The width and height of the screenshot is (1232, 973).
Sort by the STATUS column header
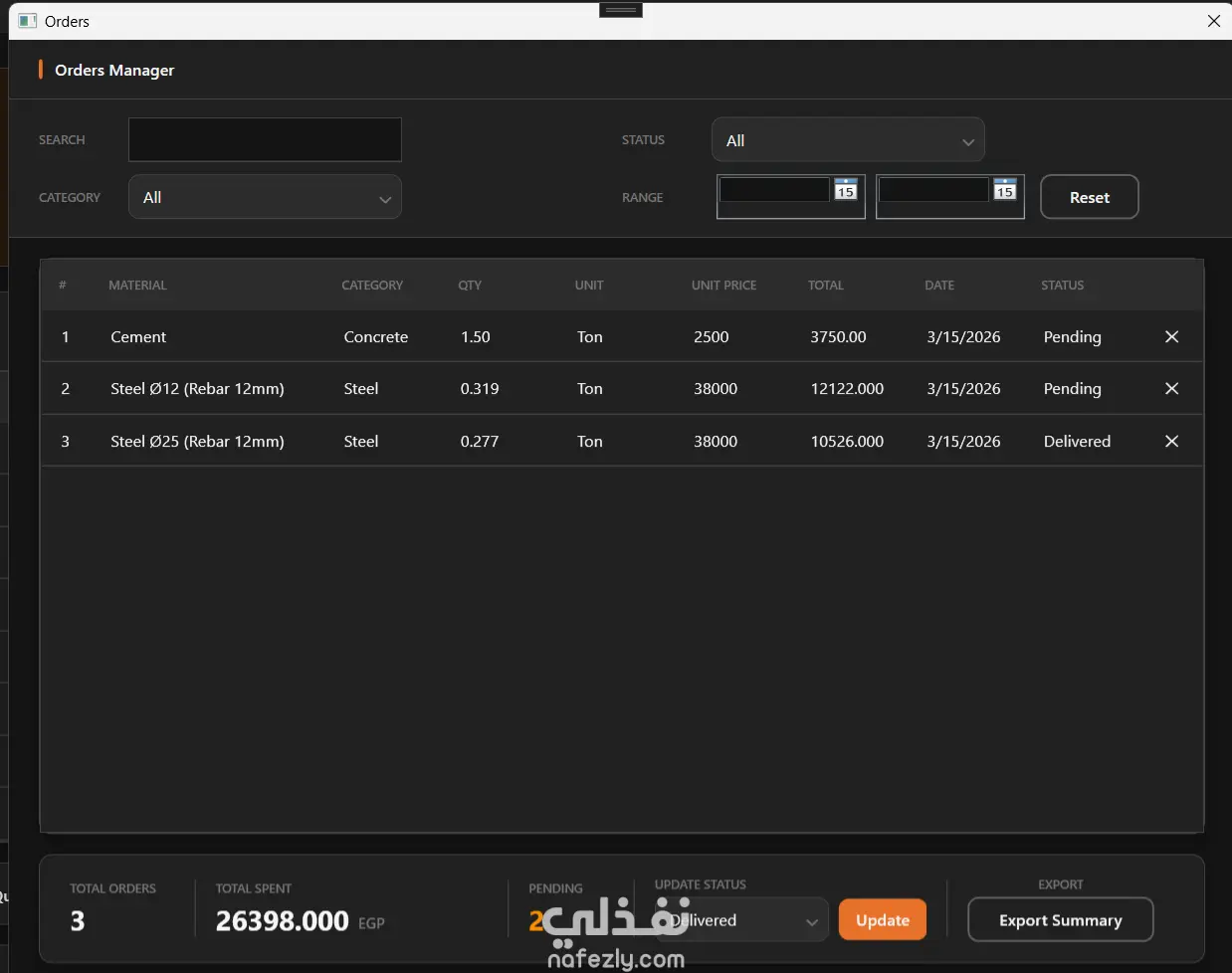tap(1063, 286)
